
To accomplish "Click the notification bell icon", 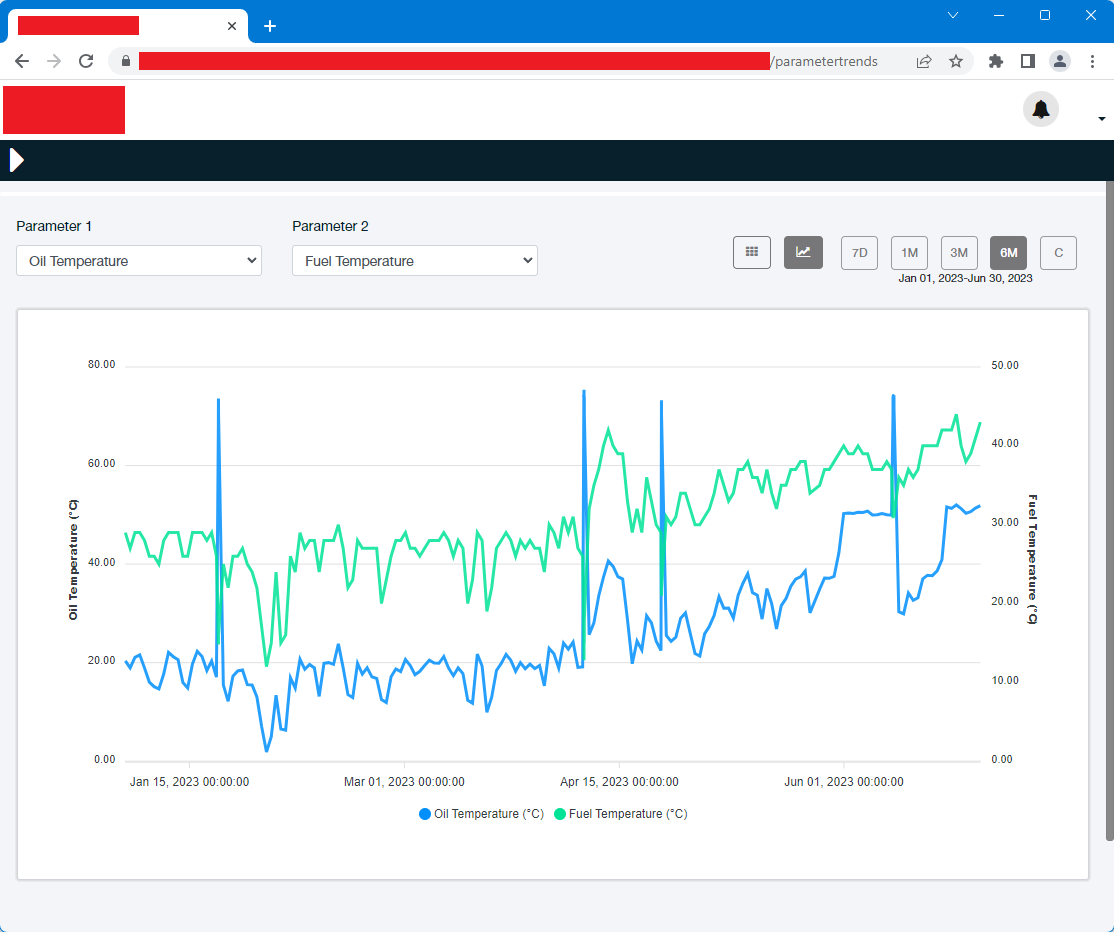I will 1040,109.
